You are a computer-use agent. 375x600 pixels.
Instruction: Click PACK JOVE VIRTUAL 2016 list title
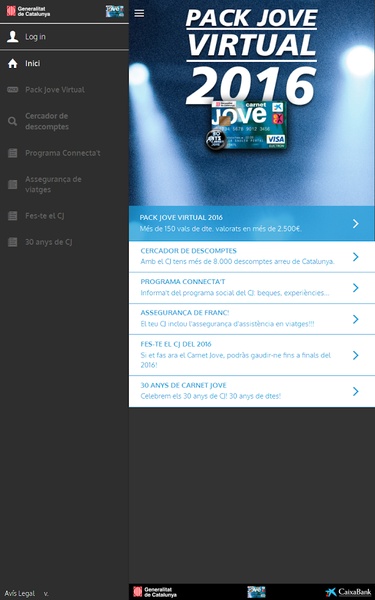tap(181, 217)
